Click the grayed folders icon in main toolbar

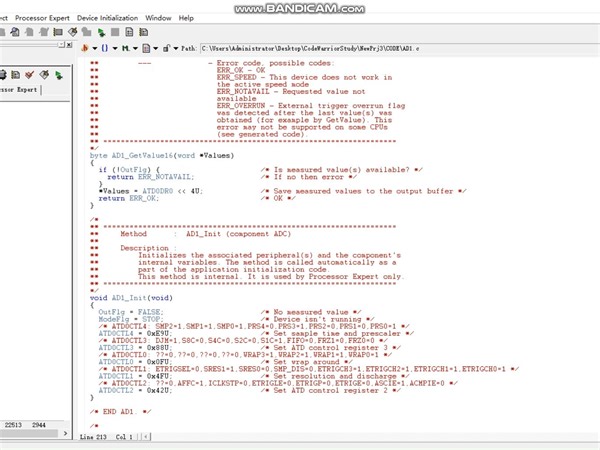coord(87,32)
